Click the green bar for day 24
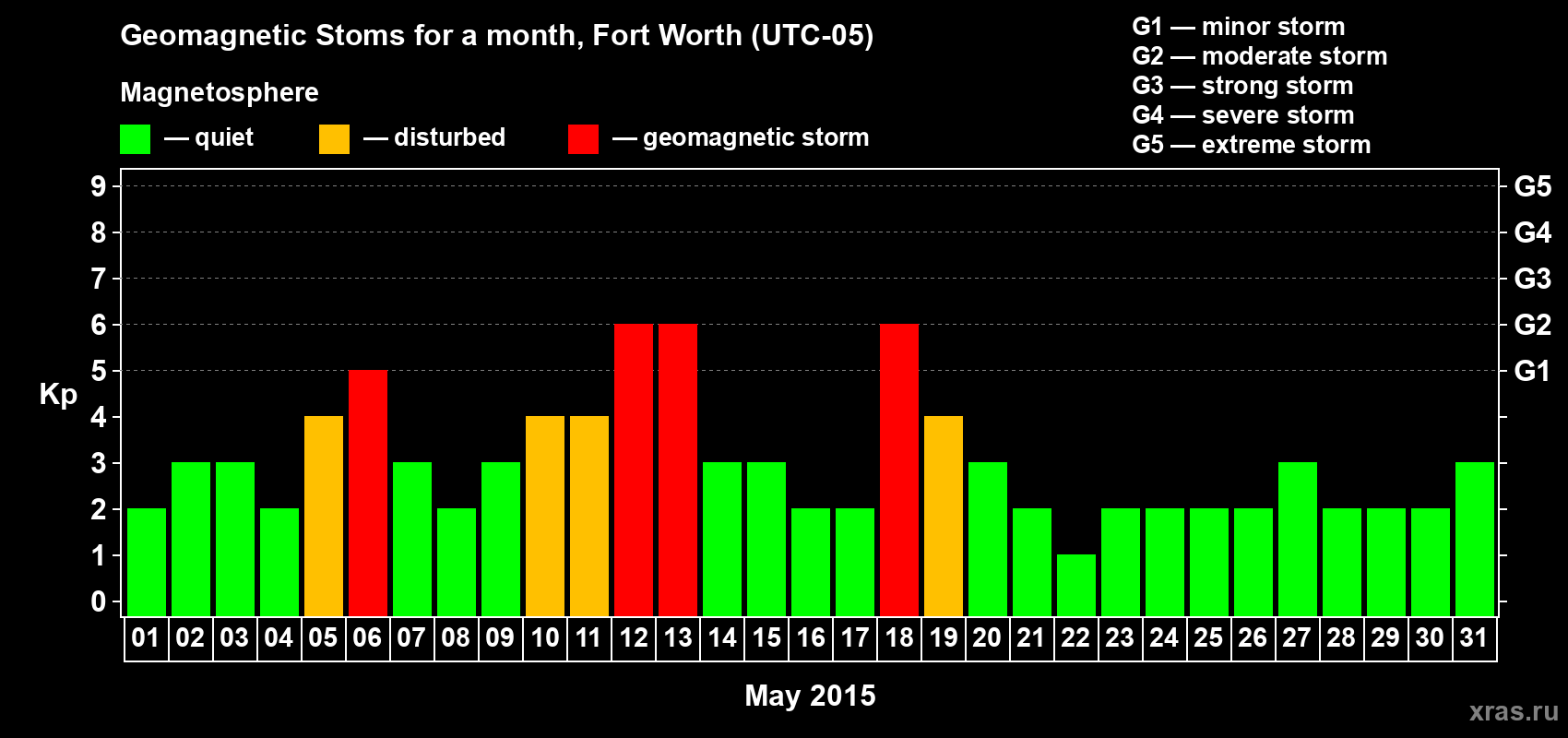1568x738 pixels. coord(1165,563)
